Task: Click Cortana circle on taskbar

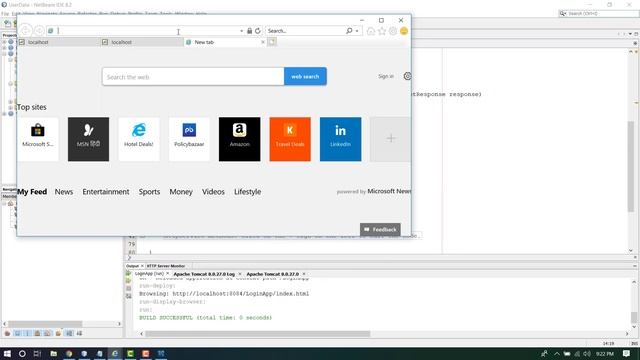Action: [x=22, y=353]
